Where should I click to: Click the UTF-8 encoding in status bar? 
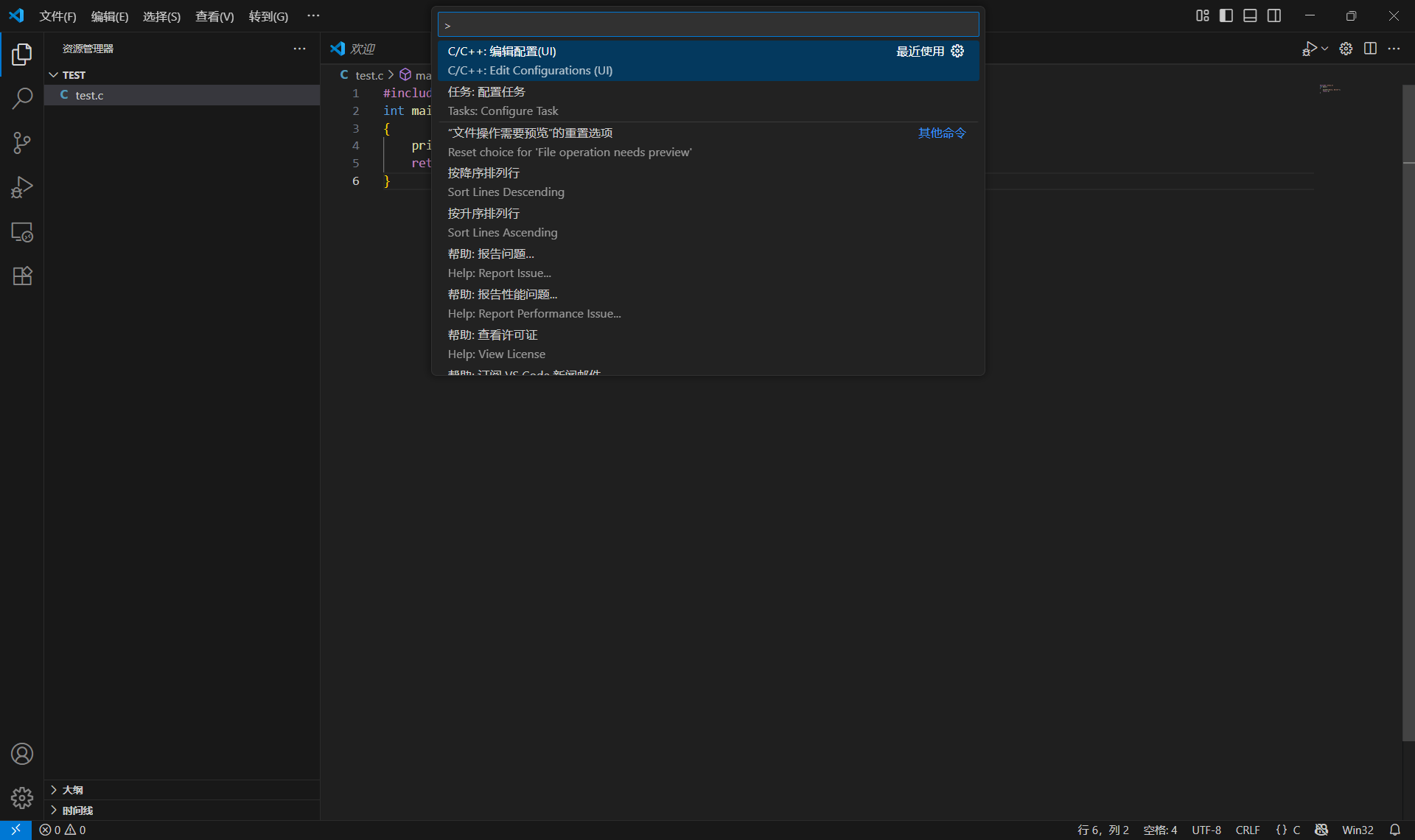(x=1206, y=830)
